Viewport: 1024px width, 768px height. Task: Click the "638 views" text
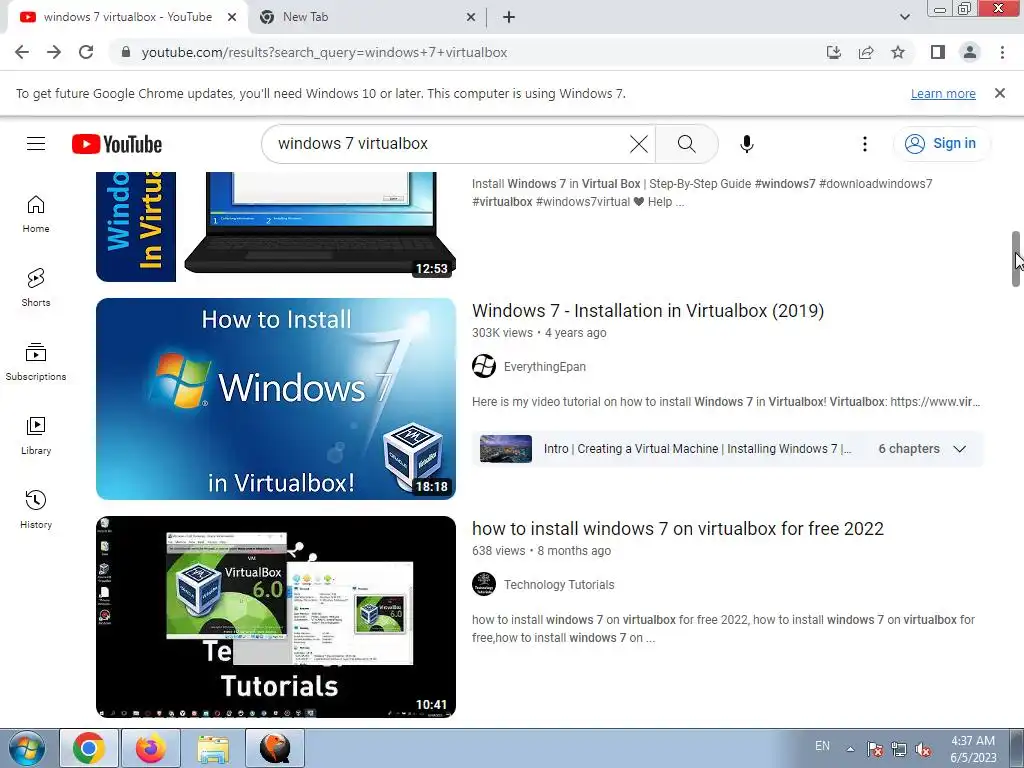pyautogui.click(x=498, y=551)
